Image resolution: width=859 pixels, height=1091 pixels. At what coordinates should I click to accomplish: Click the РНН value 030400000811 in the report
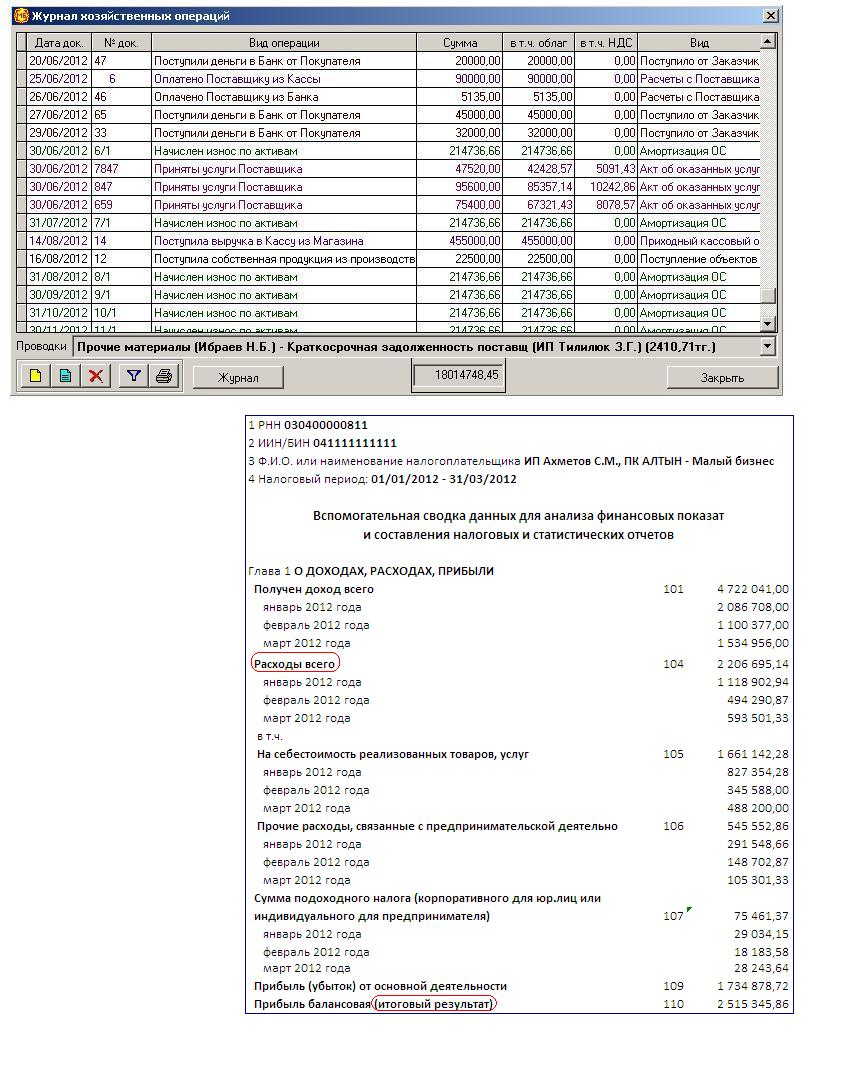tap(326, 425)
